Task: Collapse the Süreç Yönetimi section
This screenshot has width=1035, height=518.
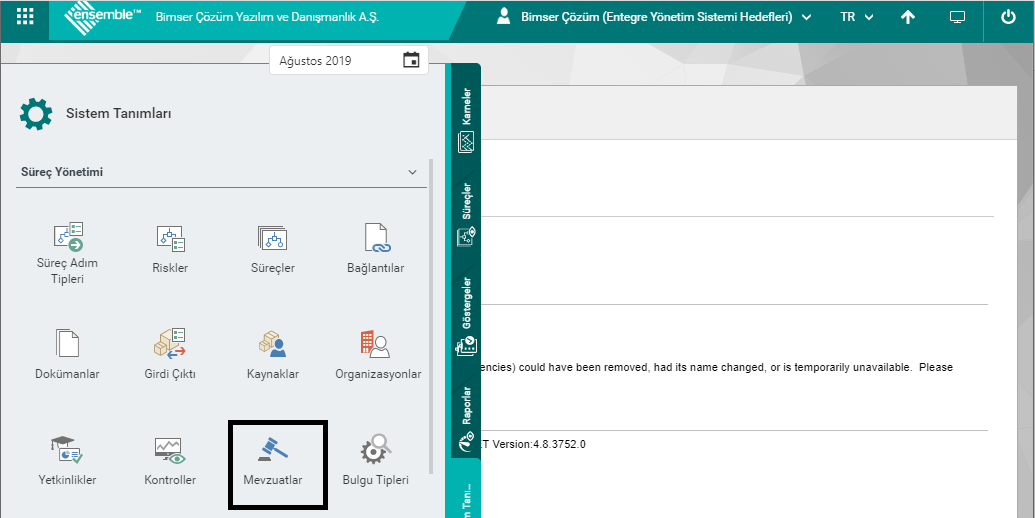Action: pyautogui.click(x=412, y=172)
